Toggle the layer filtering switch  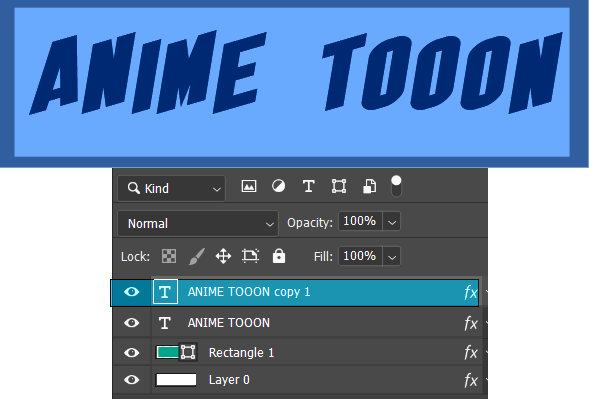pyautogui.click(x=396, y=186)
